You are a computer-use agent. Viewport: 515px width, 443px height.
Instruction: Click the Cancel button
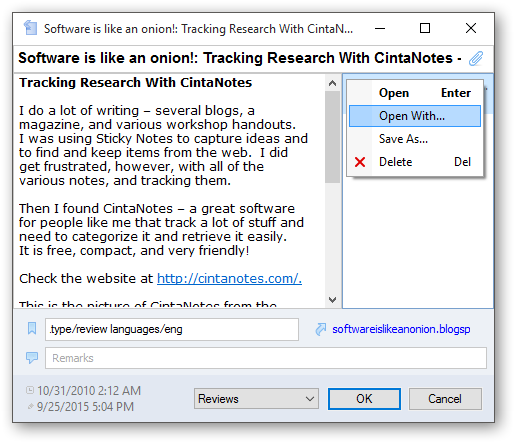point(445,399)
